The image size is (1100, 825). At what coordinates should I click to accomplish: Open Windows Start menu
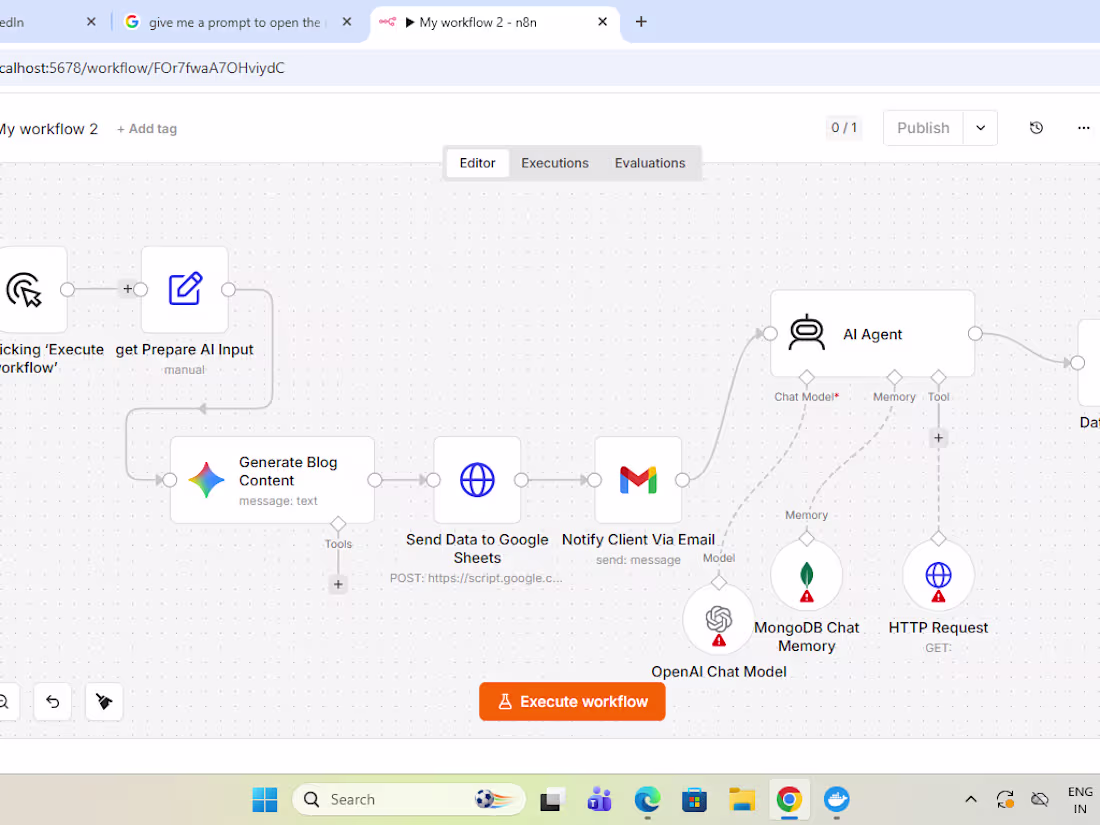click(x=264, y=799)
